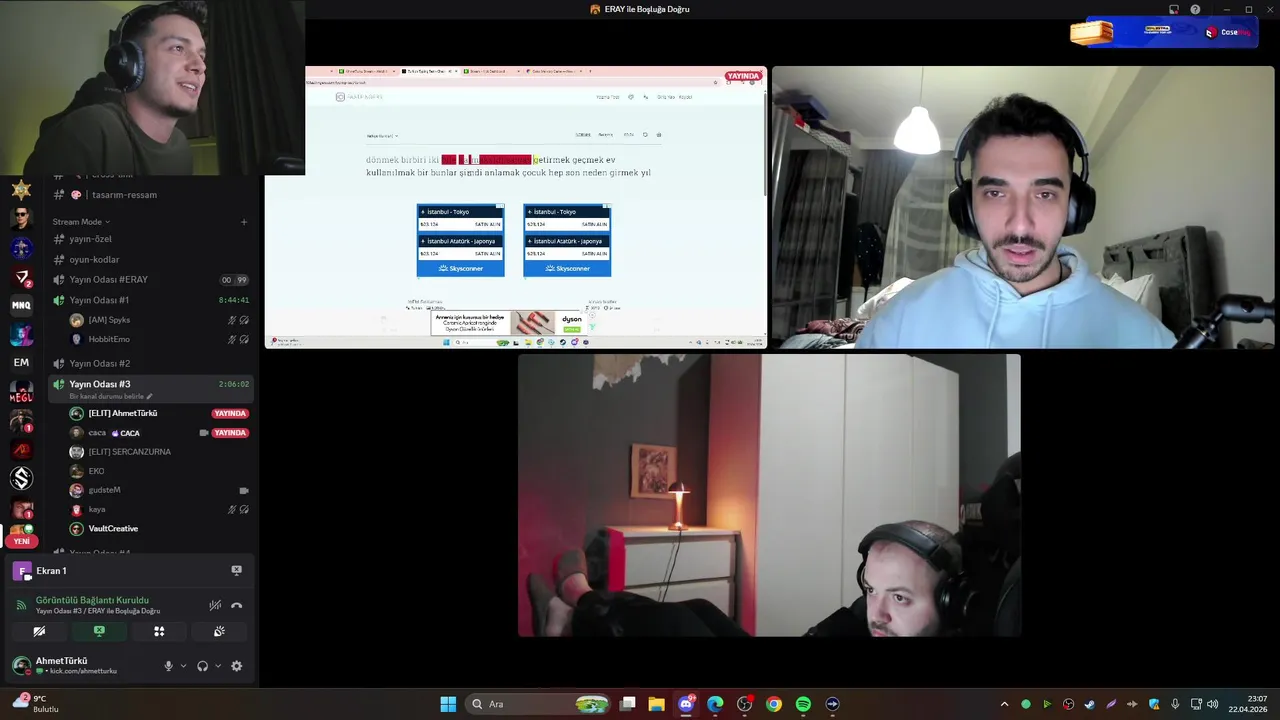The width and height of the screenshot is (1280, 720).
Task: Deafen with the headphones icon
Action: (x=202, y=666)
